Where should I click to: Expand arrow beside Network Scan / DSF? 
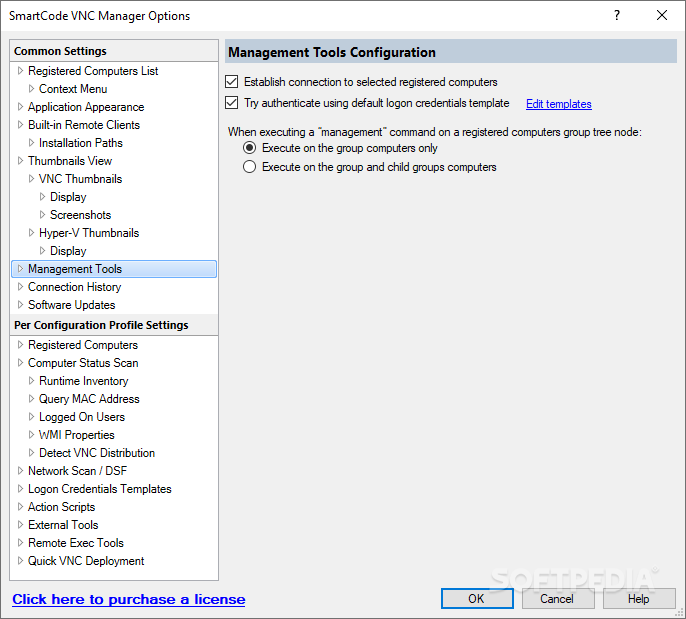pos(20,470)
